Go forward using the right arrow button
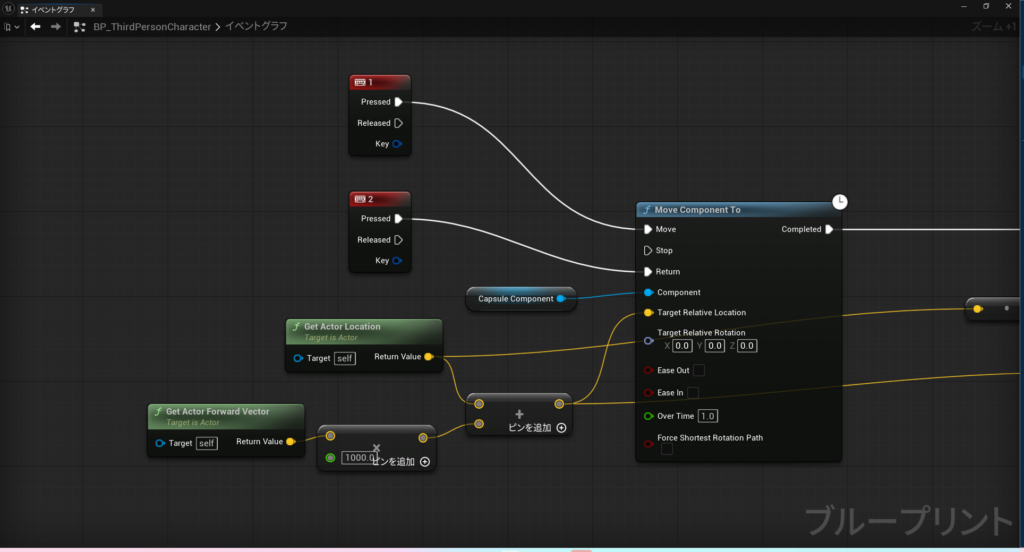 (56, 27)
